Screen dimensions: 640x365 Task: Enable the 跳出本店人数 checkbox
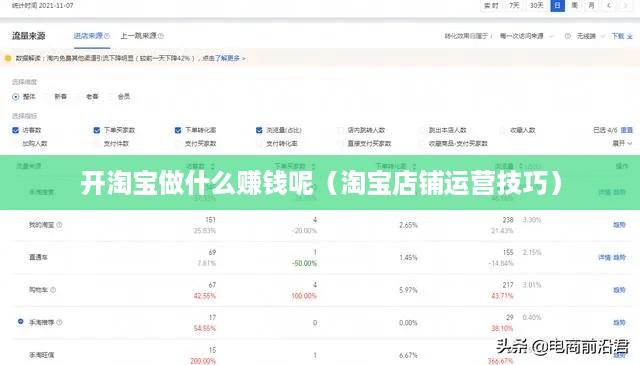(422, 130)
